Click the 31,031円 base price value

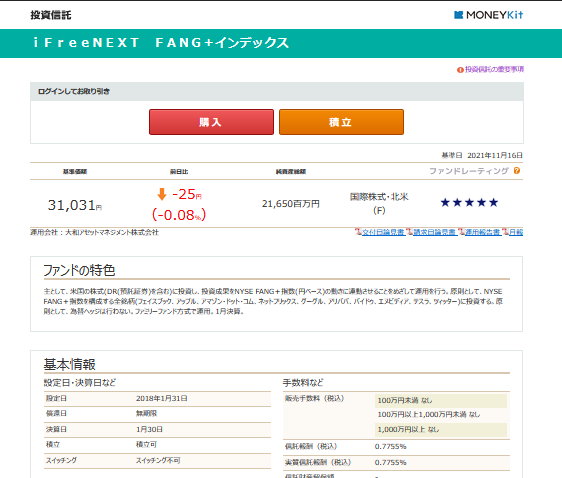(75, 205)
